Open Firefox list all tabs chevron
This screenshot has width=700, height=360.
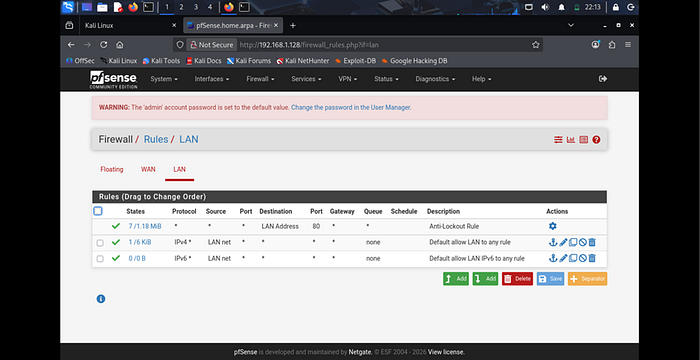tap(571, 25)
